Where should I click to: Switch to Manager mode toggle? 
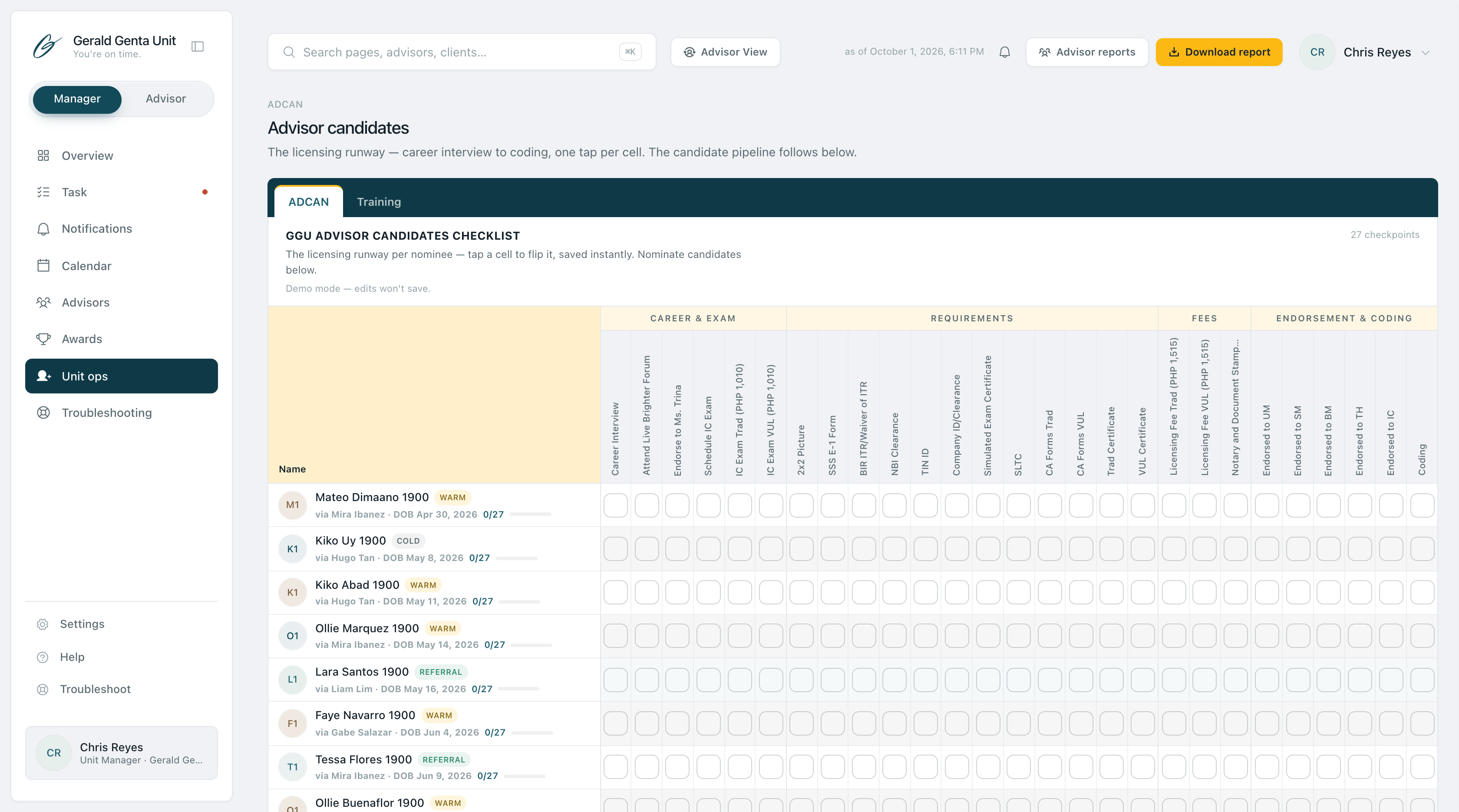77,99
